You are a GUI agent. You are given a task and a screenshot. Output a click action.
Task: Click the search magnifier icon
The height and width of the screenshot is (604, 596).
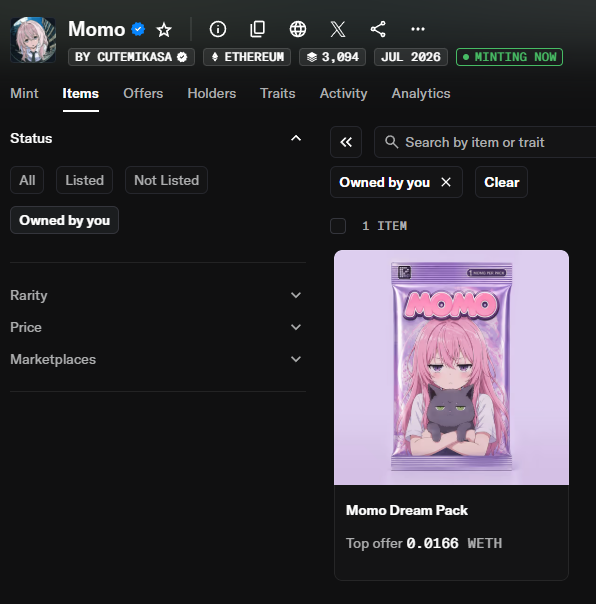(391, 142)
